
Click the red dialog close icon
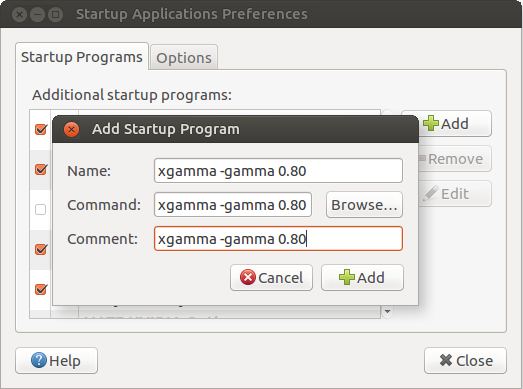[71, 129]
